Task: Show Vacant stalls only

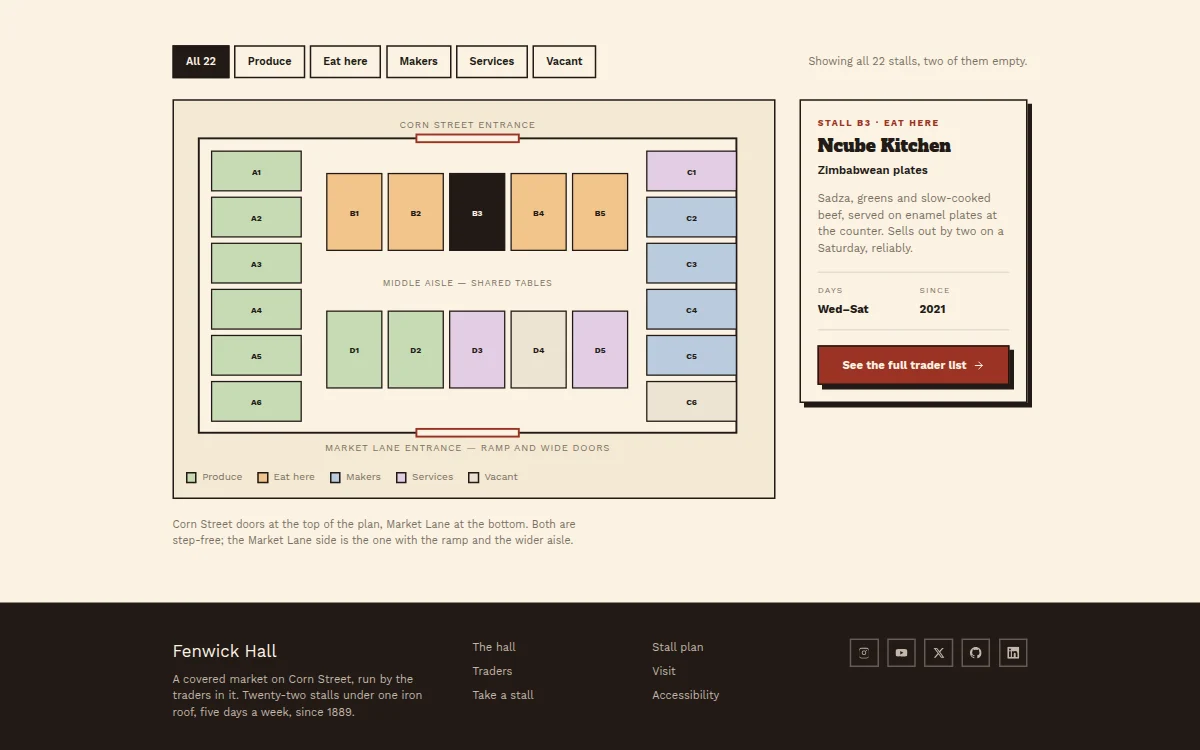Action: pyautogui.click(x=564, y=62)
